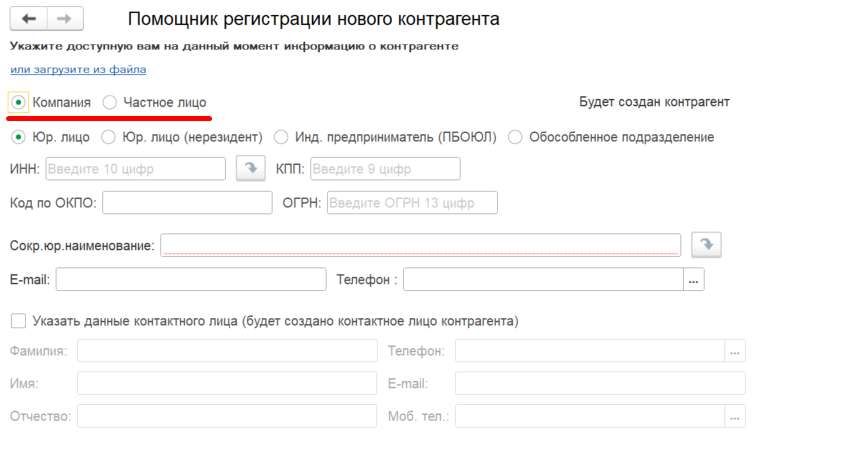Viewport: 860px width, 463px height.
Task: Click into the ОГРН field
Action: (x=412, y=203)
